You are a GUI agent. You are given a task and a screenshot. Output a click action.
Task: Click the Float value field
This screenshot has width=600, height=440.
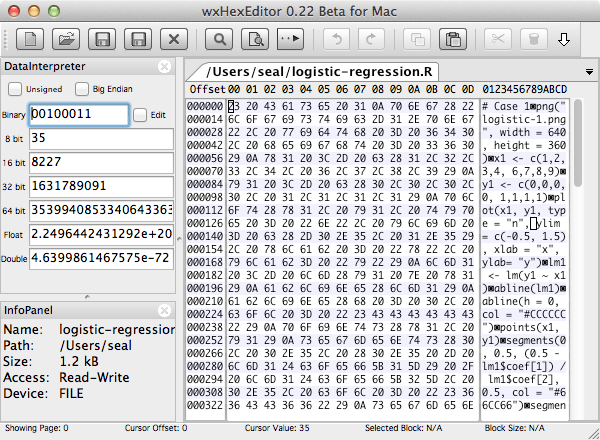coord(101,235)
